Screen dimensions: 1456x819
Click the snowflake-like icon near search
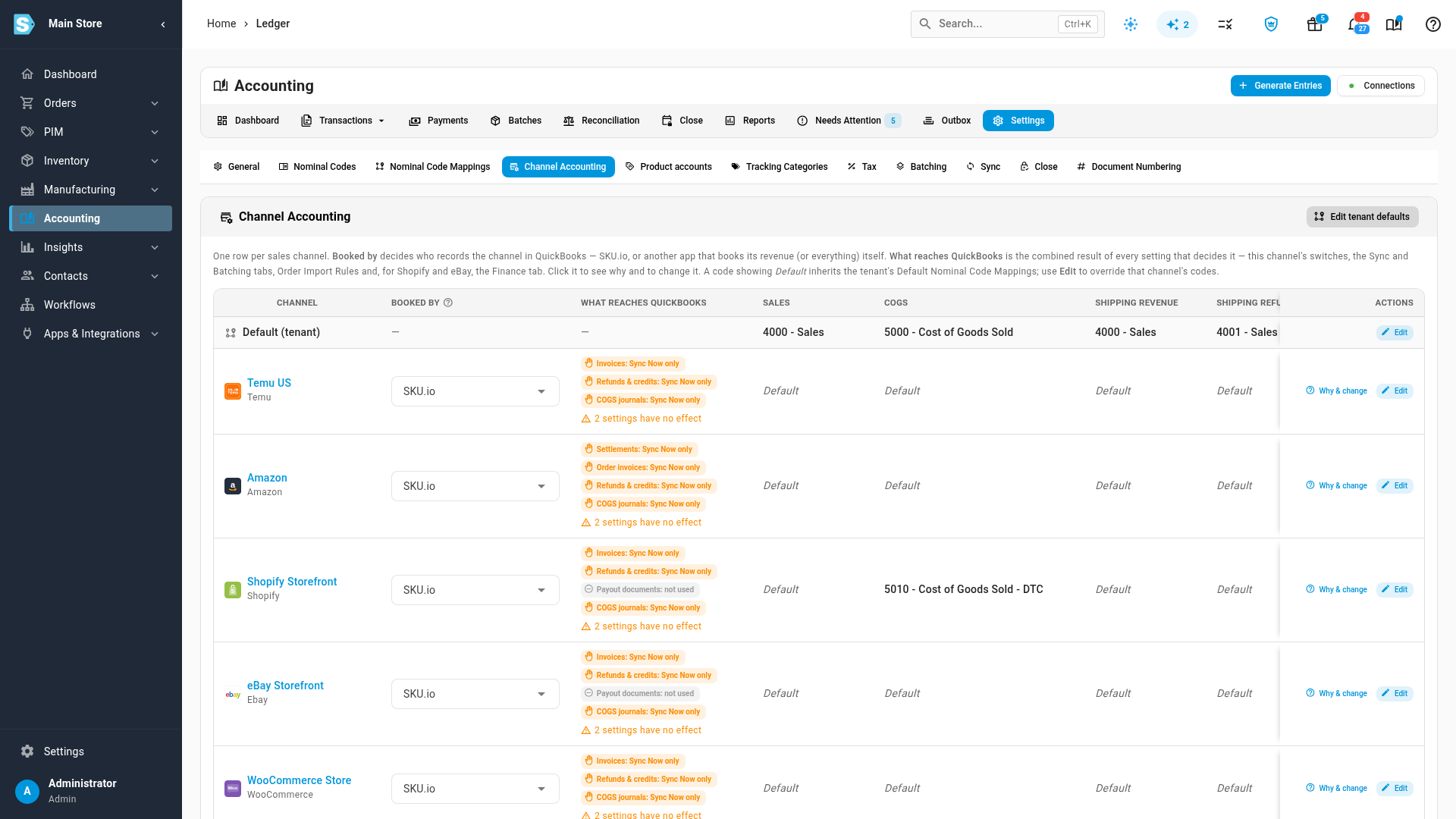click(1131, 24)
